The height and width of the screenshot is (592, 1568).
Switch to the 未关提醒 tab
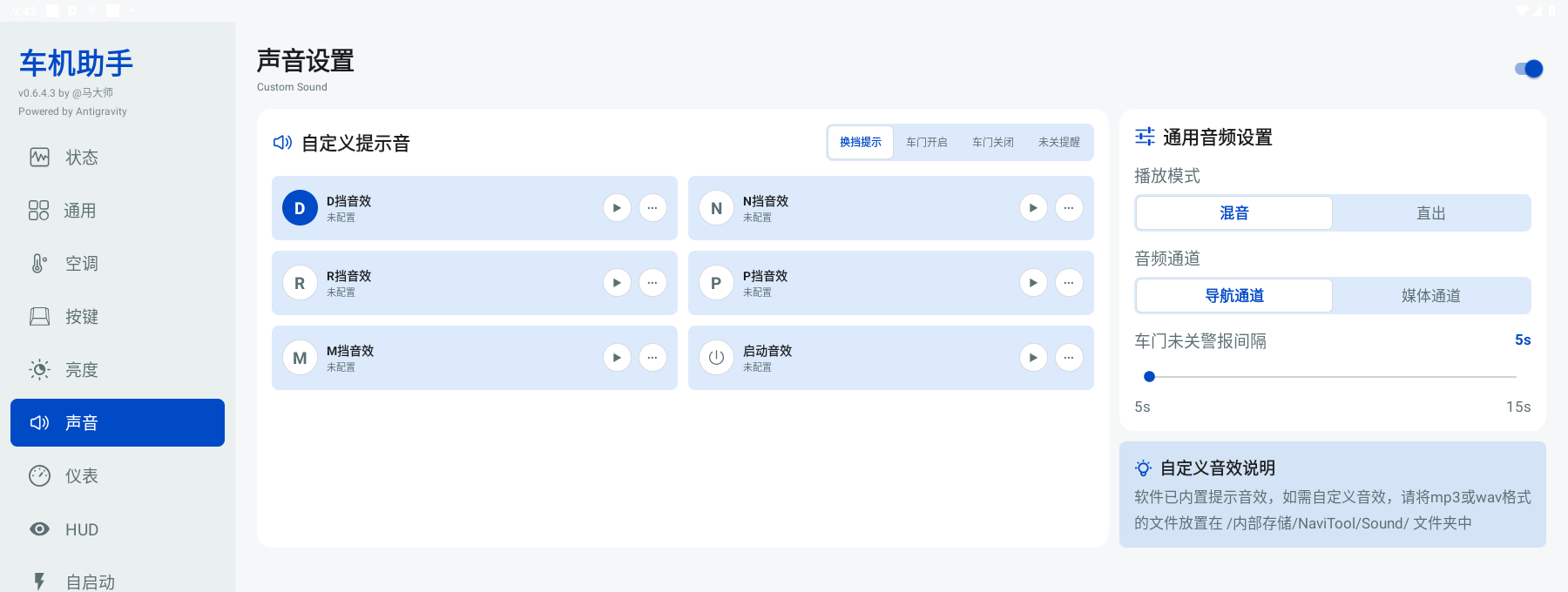pos(1059,142)
